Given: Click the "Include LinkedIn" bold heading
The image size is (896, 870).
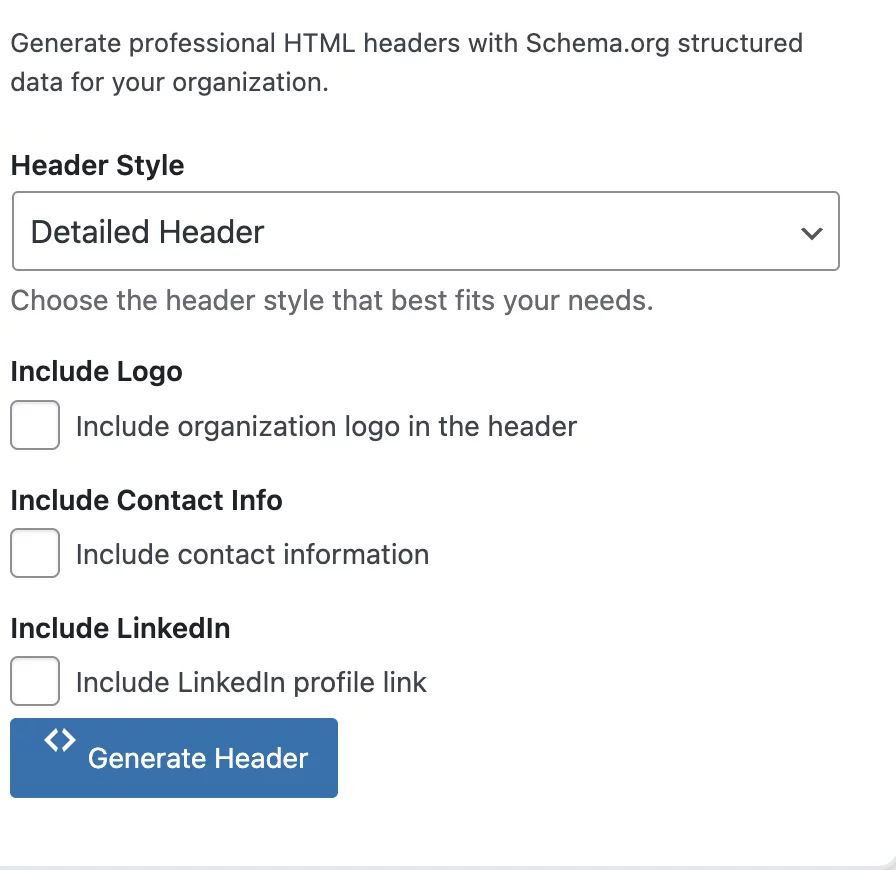Looking at the screenshot, I should point(120,628).
